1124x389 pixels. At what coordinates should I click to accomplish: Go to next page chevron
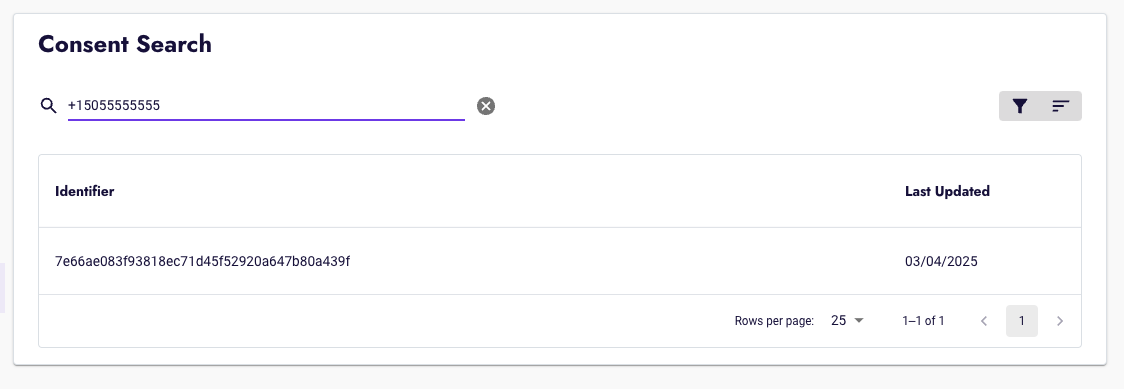pos(1060,321)
